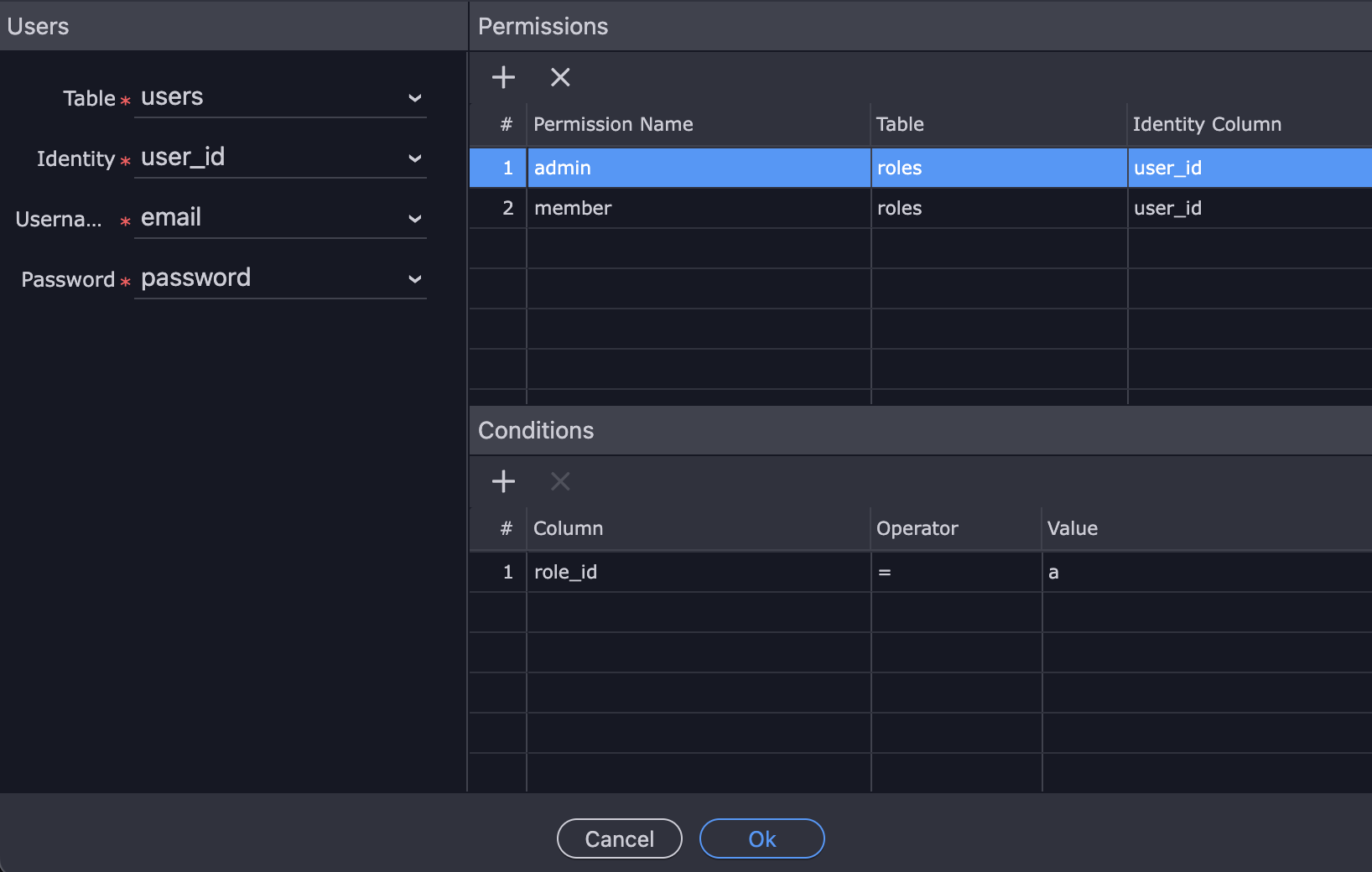Click the equals operator cell
Viewport: 1372px width, 872px height.
tap(956, 572)
